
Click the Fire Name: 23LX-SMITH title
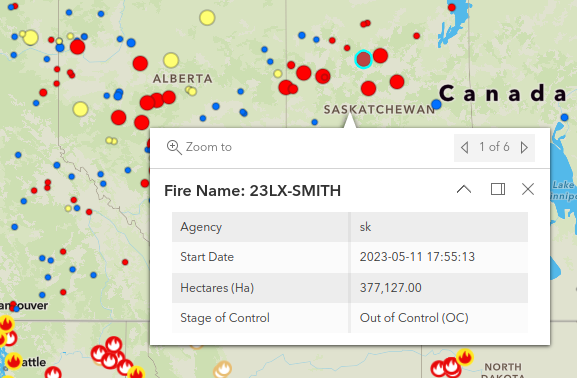[x=252, y=191]
